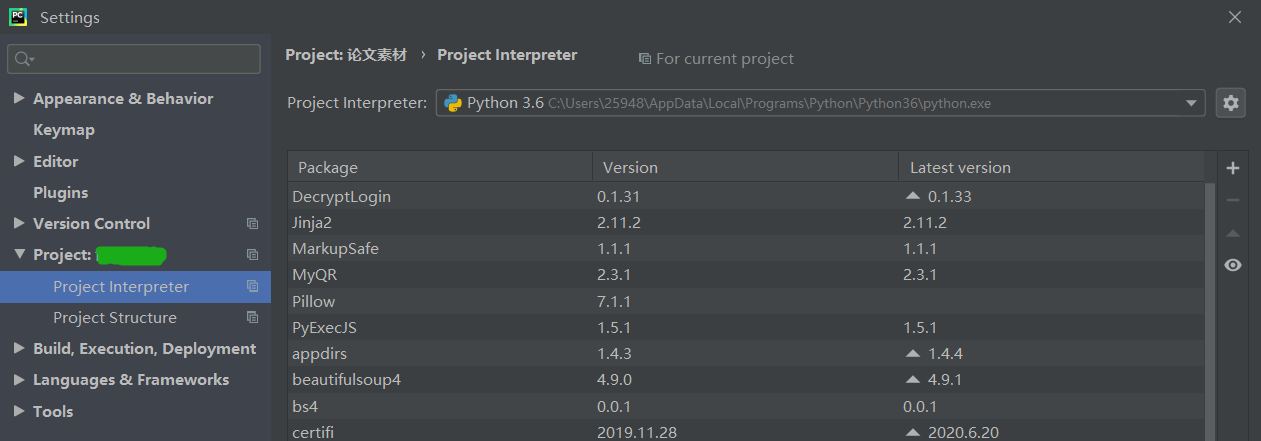Click the upgrade package arrow icon
Screen dimensions: 1261x441
click(x=1232, y=233)
